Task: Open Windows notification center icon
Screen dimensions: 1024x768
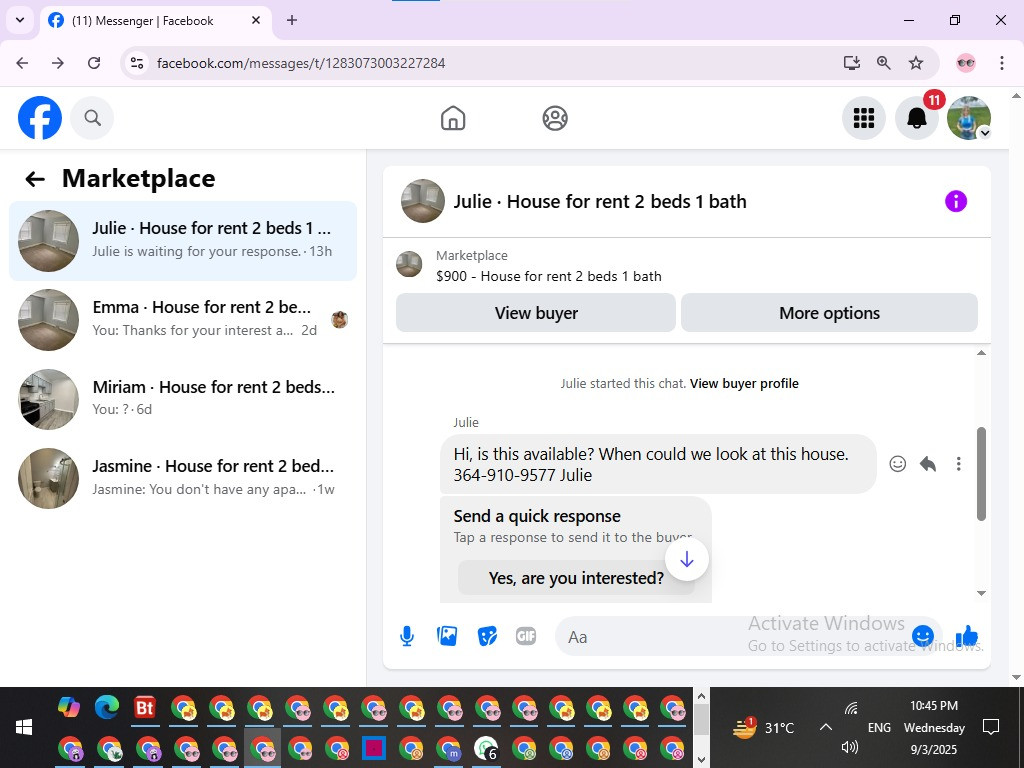Action: click(991, 727)
